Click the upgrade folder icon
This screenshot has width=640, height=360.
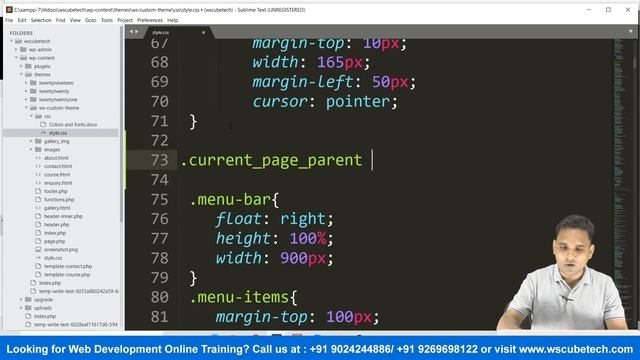point(28,300)
